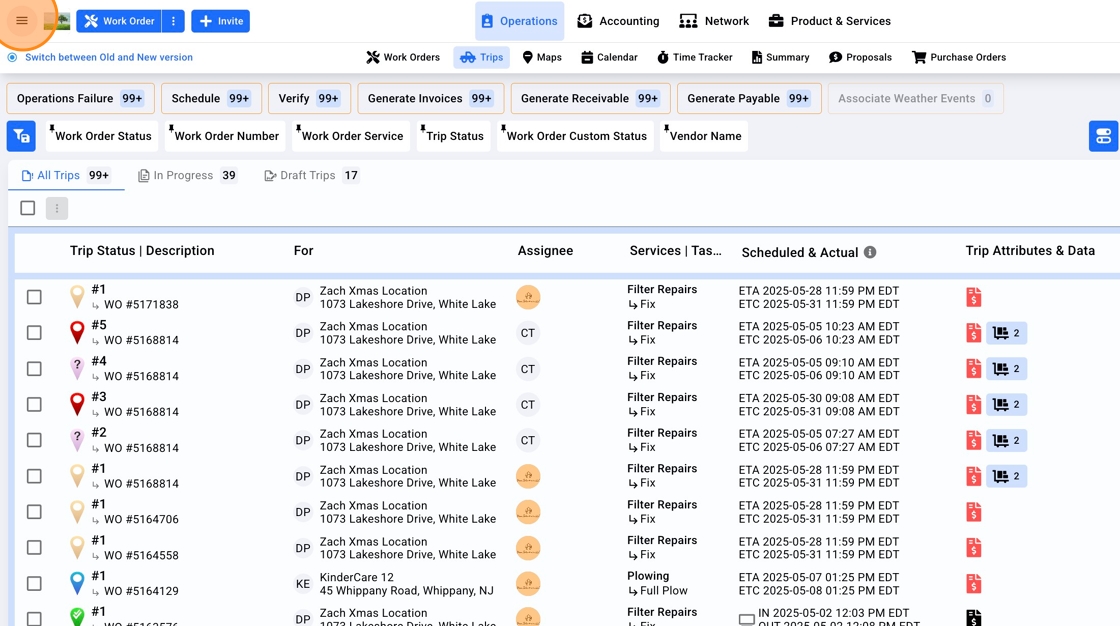Click the blue map pin for WO #5164129
The image size is (1120, 626).
tap(77, 583)
